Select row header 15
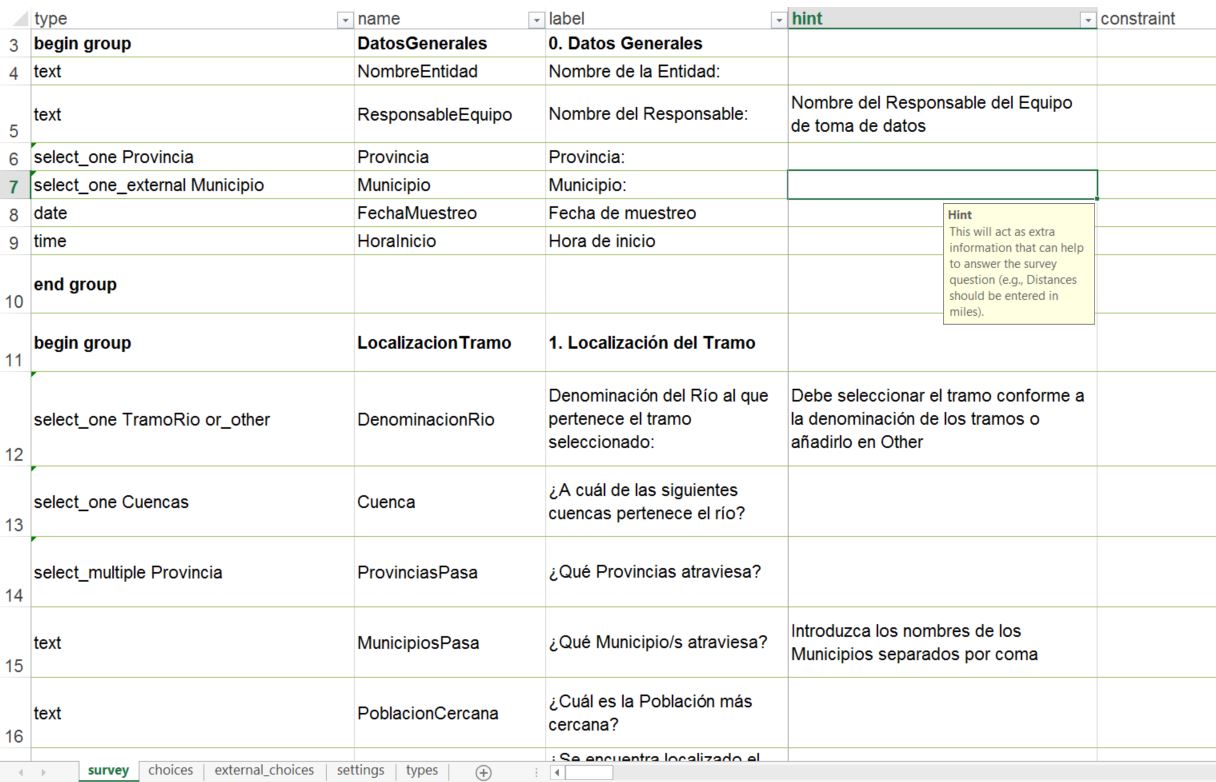 [15, 643]
